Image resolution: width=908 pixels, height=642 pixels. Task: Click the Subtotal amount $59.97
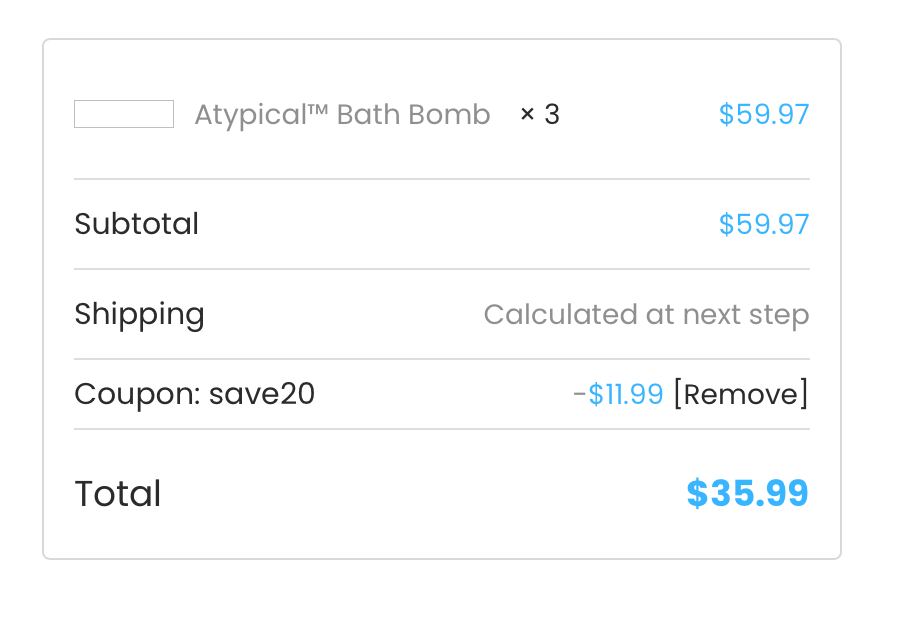click(x=763, y=224)
